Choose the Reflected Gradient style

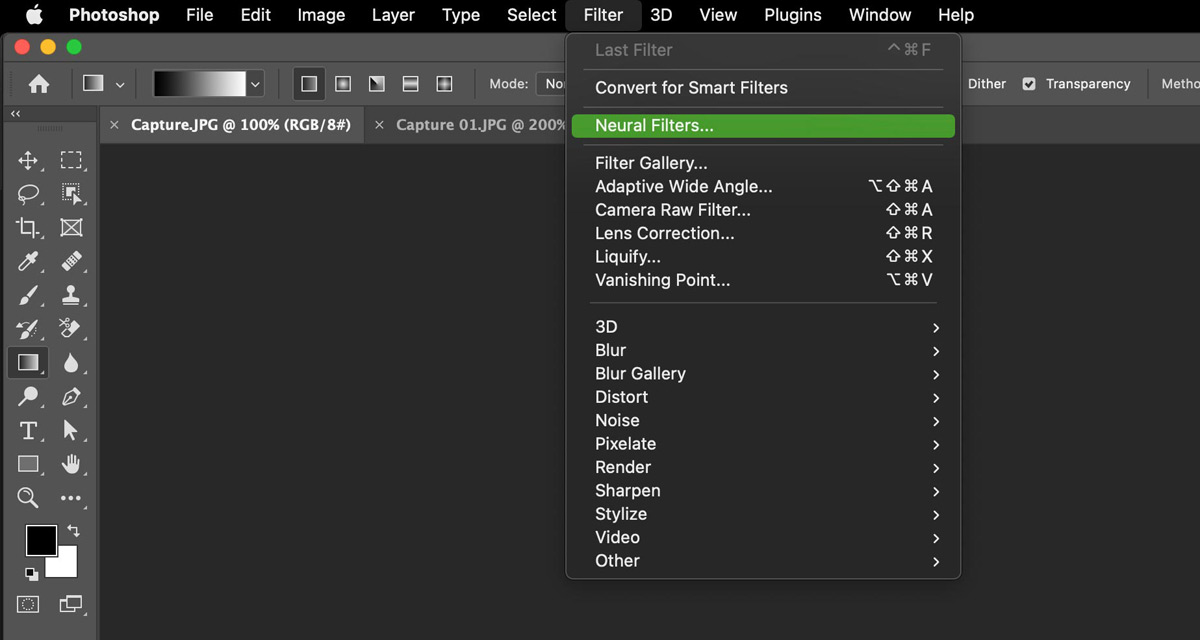click(x=410, y=84)
